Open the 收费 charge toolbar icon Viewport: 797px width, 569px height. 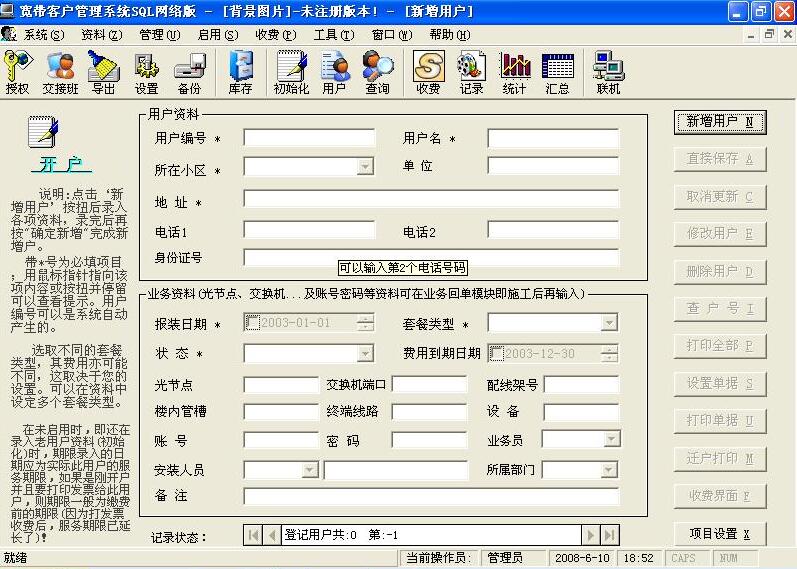(x=428, y=72)
